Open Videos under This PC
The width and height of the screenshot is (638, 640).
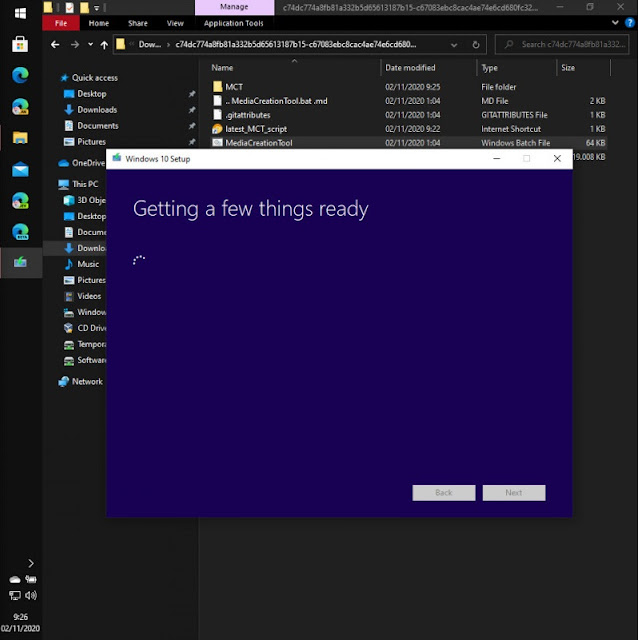coord(89,296)
